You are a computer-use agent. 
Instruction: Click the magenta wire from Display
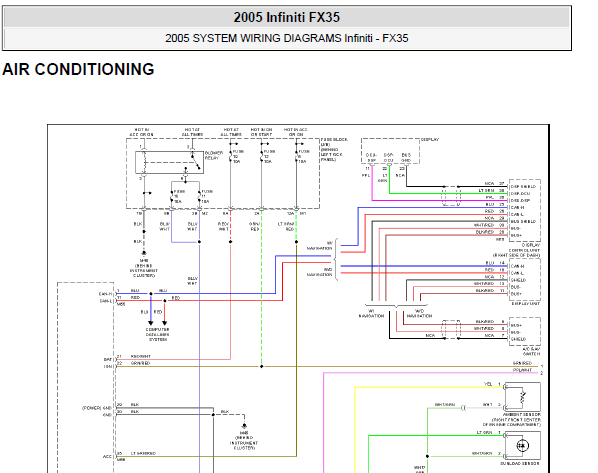click(372, 184)
